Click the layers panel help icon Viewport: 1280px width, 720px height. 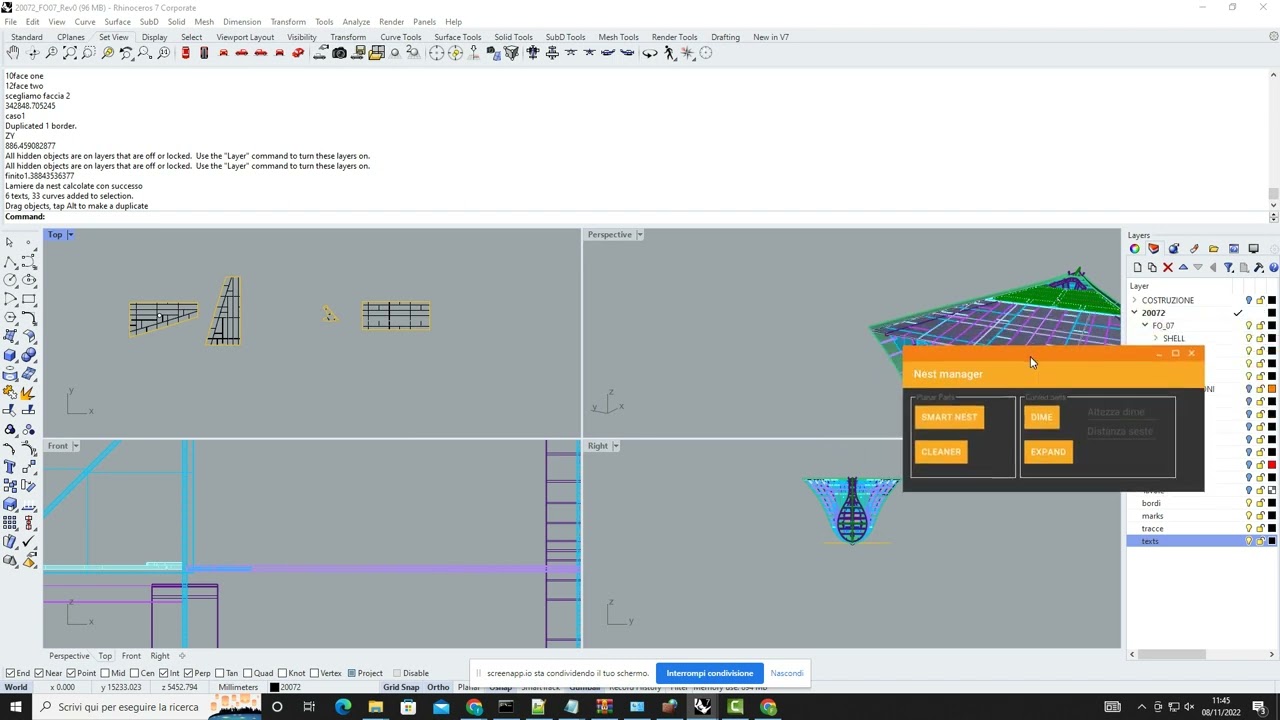(1273, 268)
